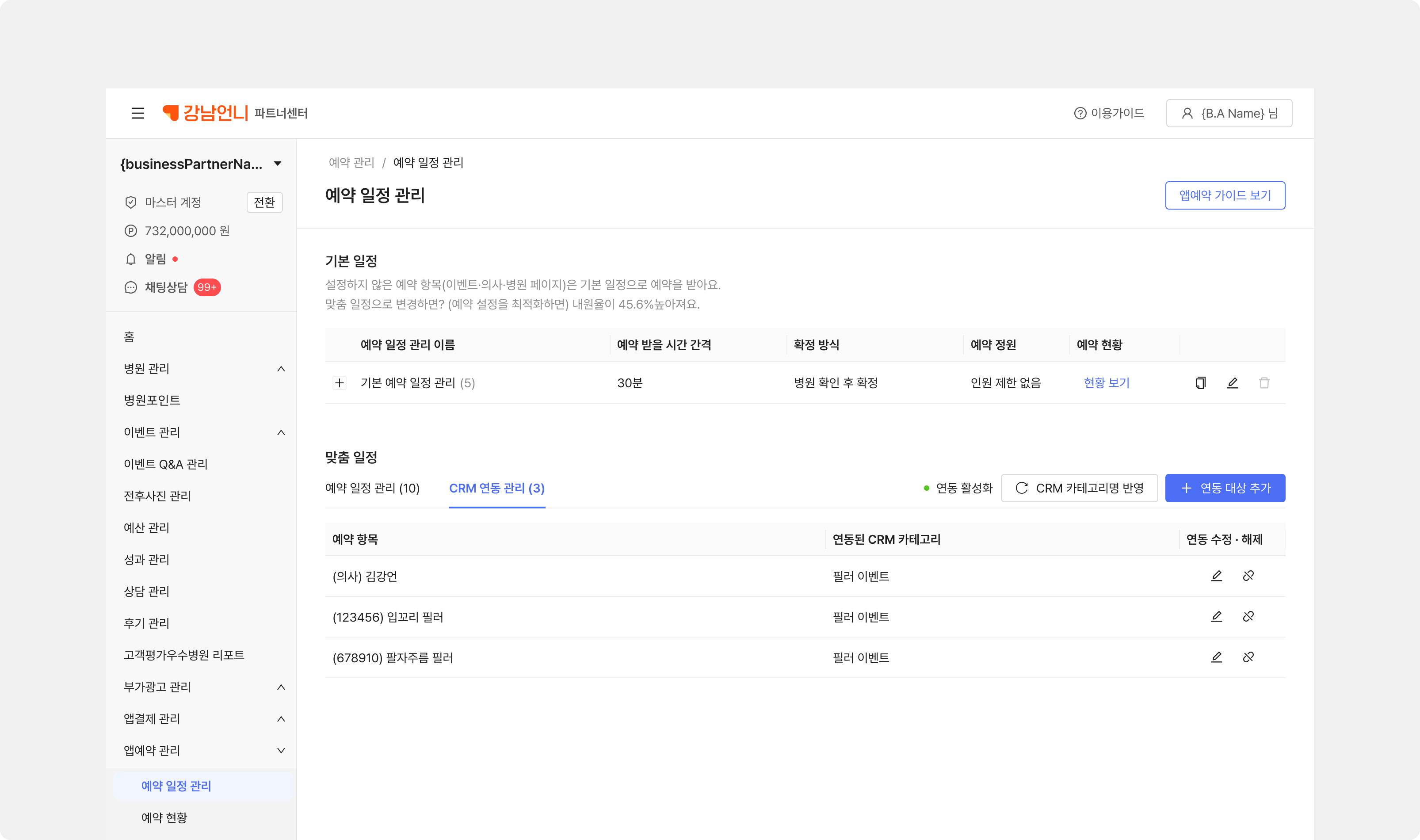This screenshot has height=840, width=1420.
Task: Open 채팅상담 chat icon
Action: [131, 287]
